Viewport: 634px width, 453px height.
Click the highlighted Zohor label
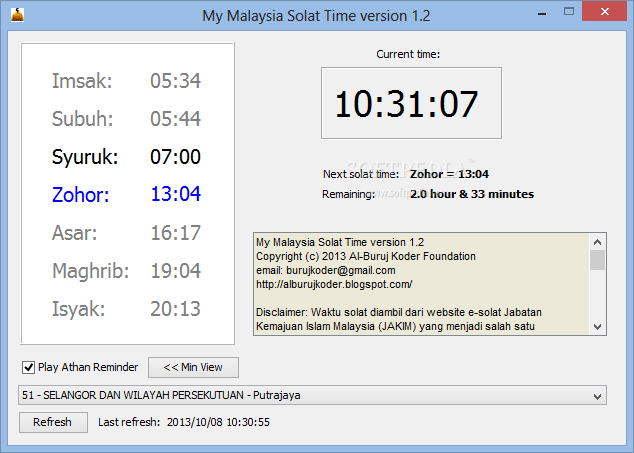coord(80,195)
